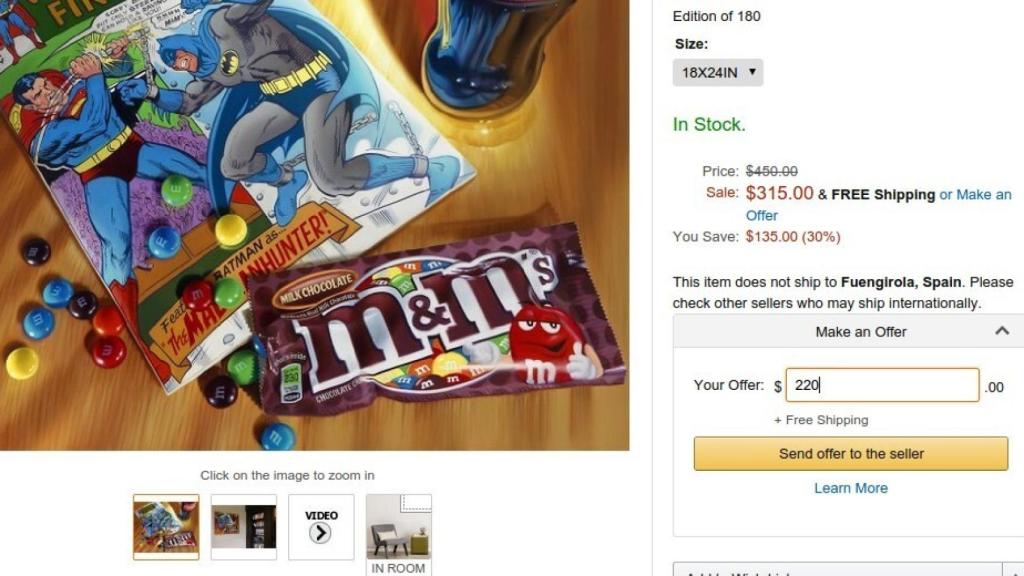Follow the 'or Make an Offer' link
Screen dimensions: 1024x576
click(878, 204)
